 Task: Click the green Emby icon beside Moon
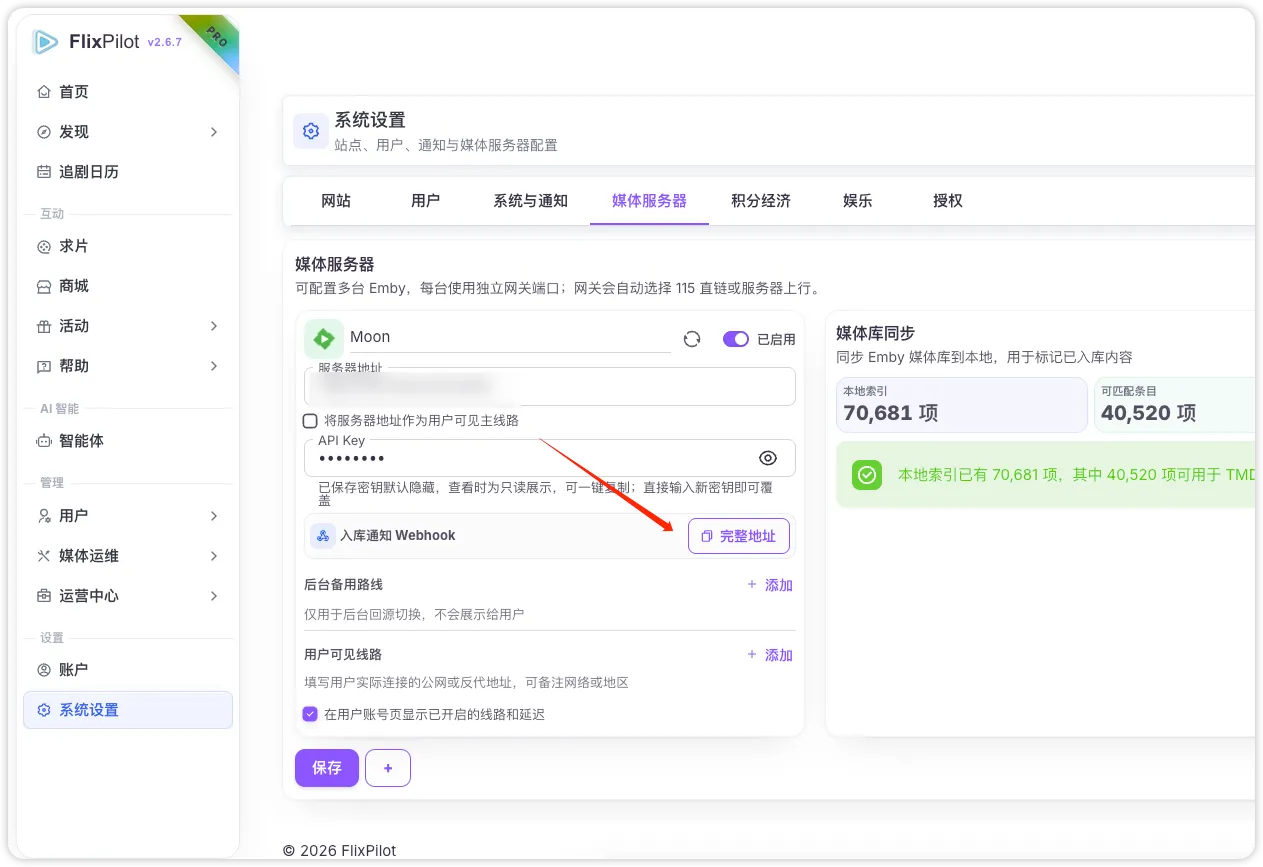tap(323, 338)
